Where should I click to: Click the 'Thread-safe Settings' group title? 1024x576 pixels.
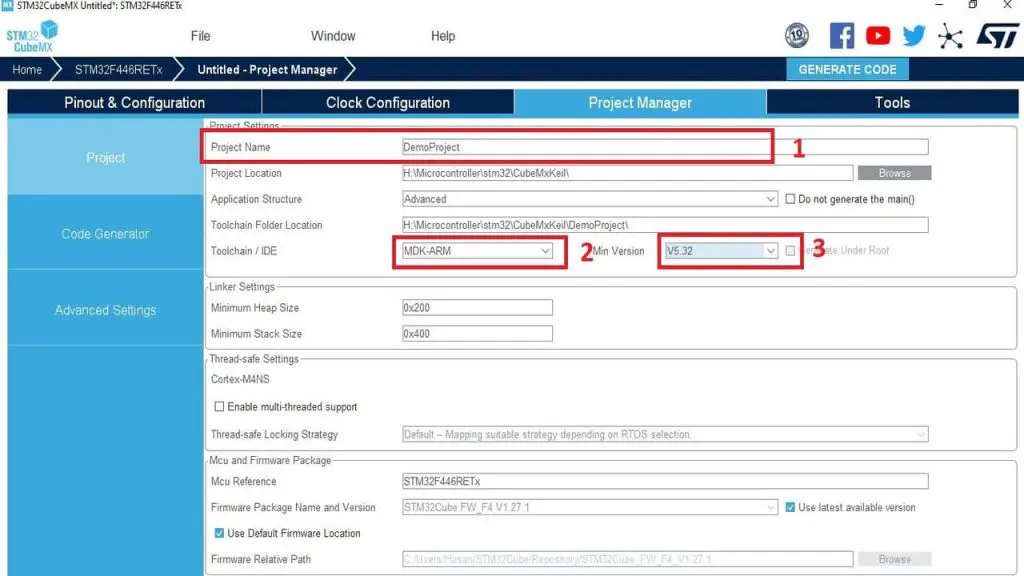pos(253,359)
